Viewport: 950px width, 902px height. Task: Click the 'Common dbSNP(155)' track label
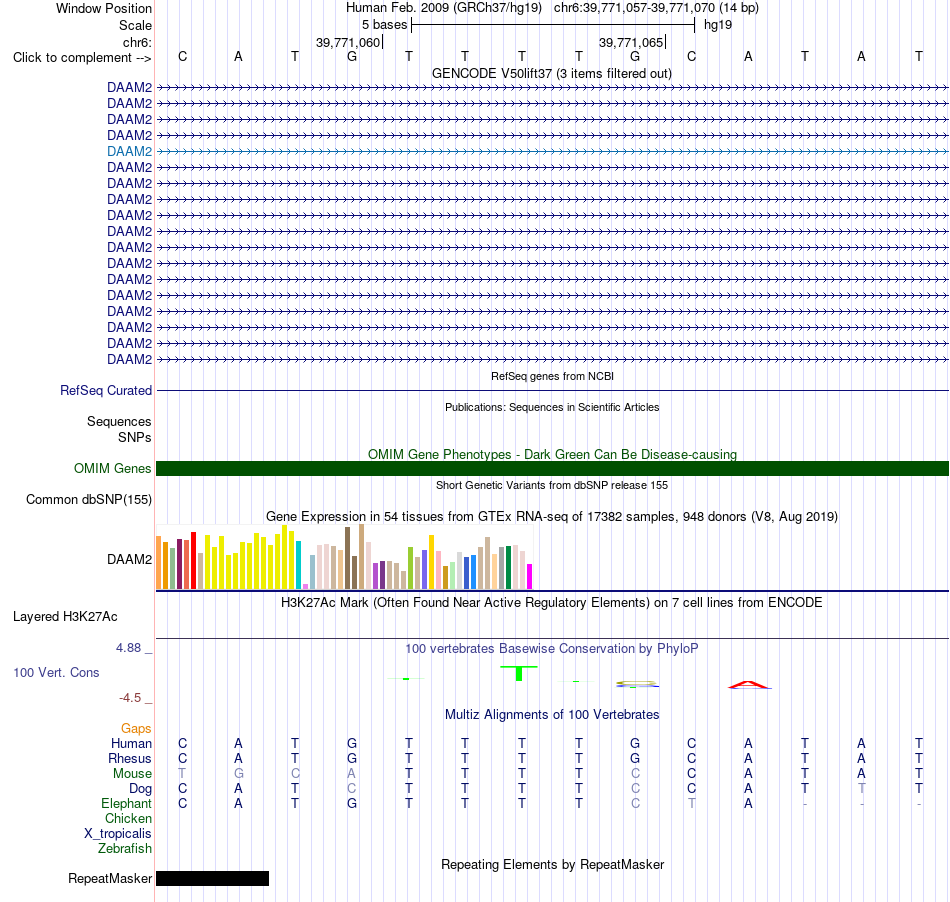pos(89,500)
